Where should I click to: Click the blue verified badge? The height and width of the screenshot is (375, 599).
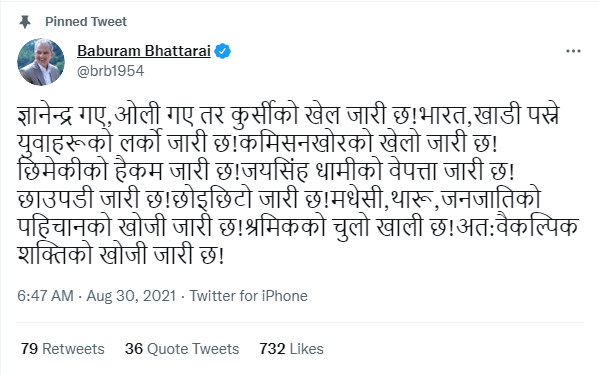[222, 51]
